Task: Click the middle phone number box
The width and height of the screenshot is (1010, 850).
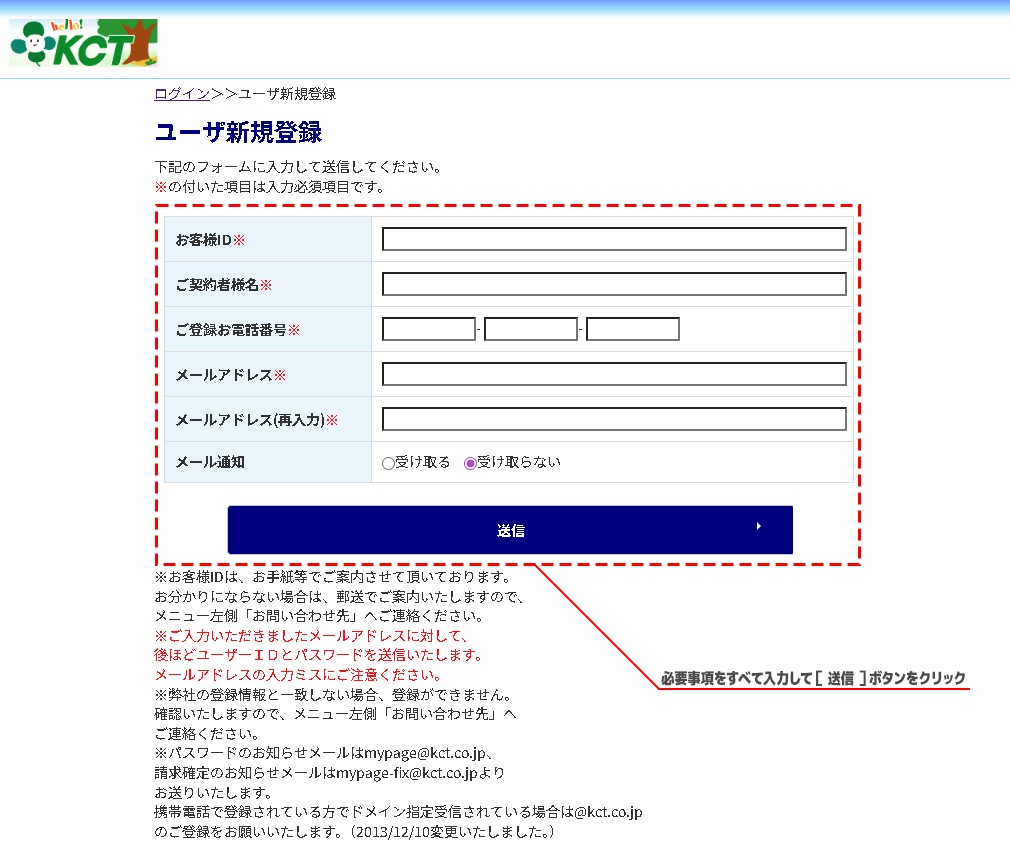Action: click(530, 329)
